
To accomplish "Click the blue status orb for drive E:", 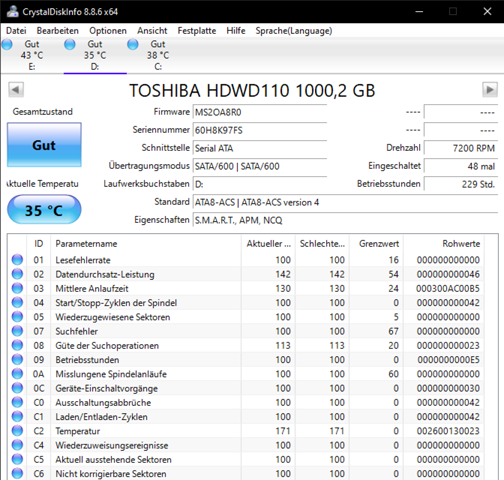I will pos(7,44).
